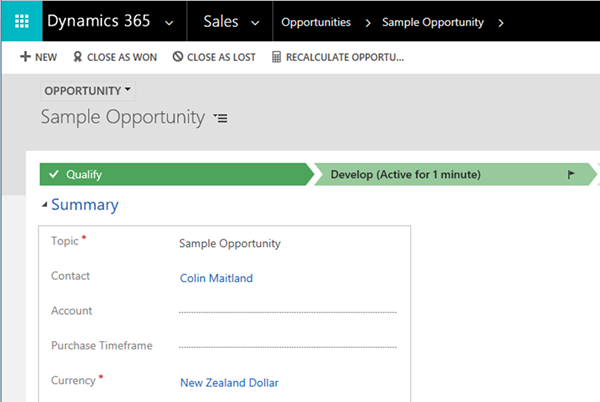Click the New plus icon
The width and height of the screenshot is (600, 402).
tap(25, 58)
